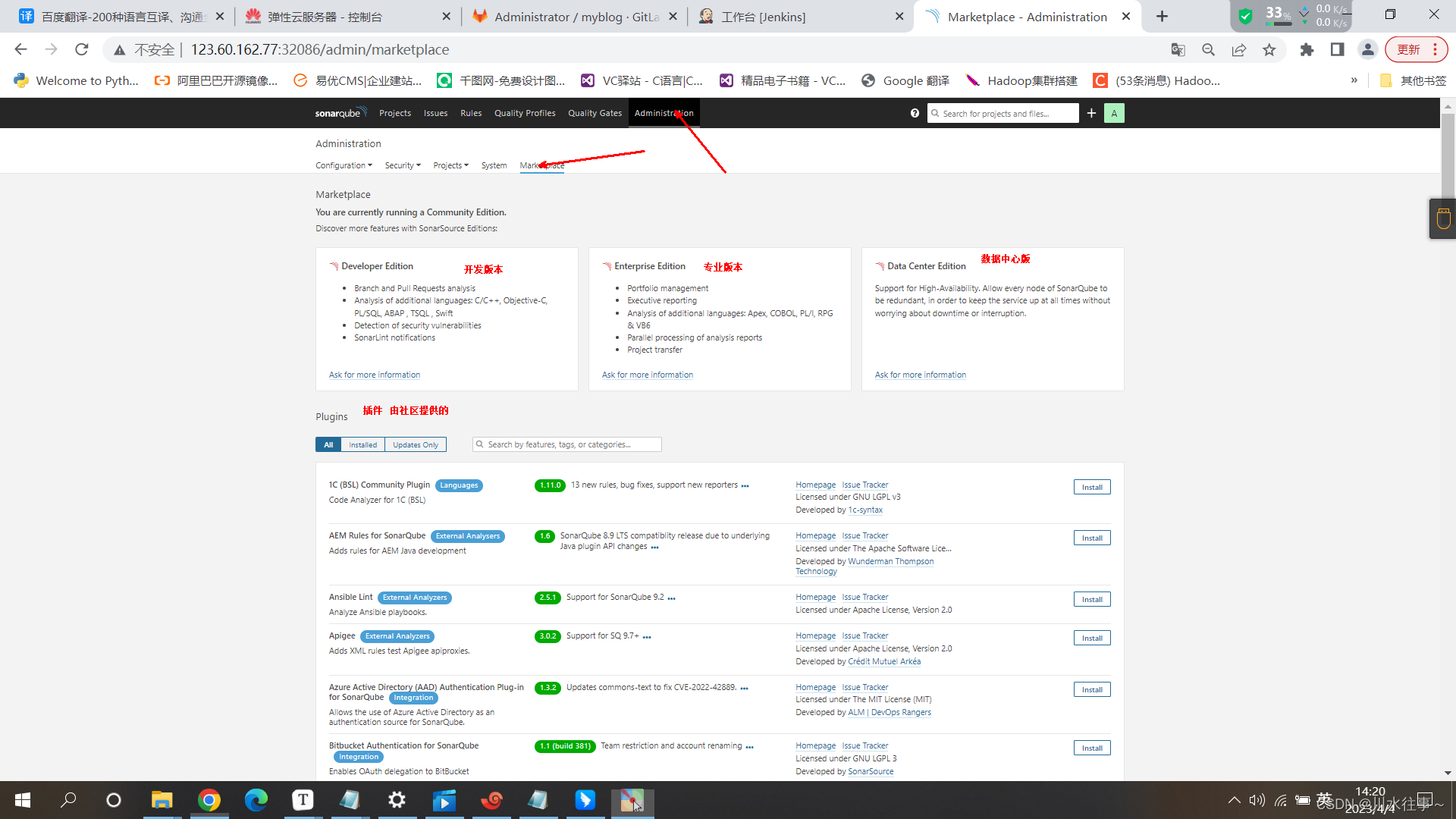1456x819 pixels.
Task: Open the Quality Gates menu item
Action: coord(595,113)
